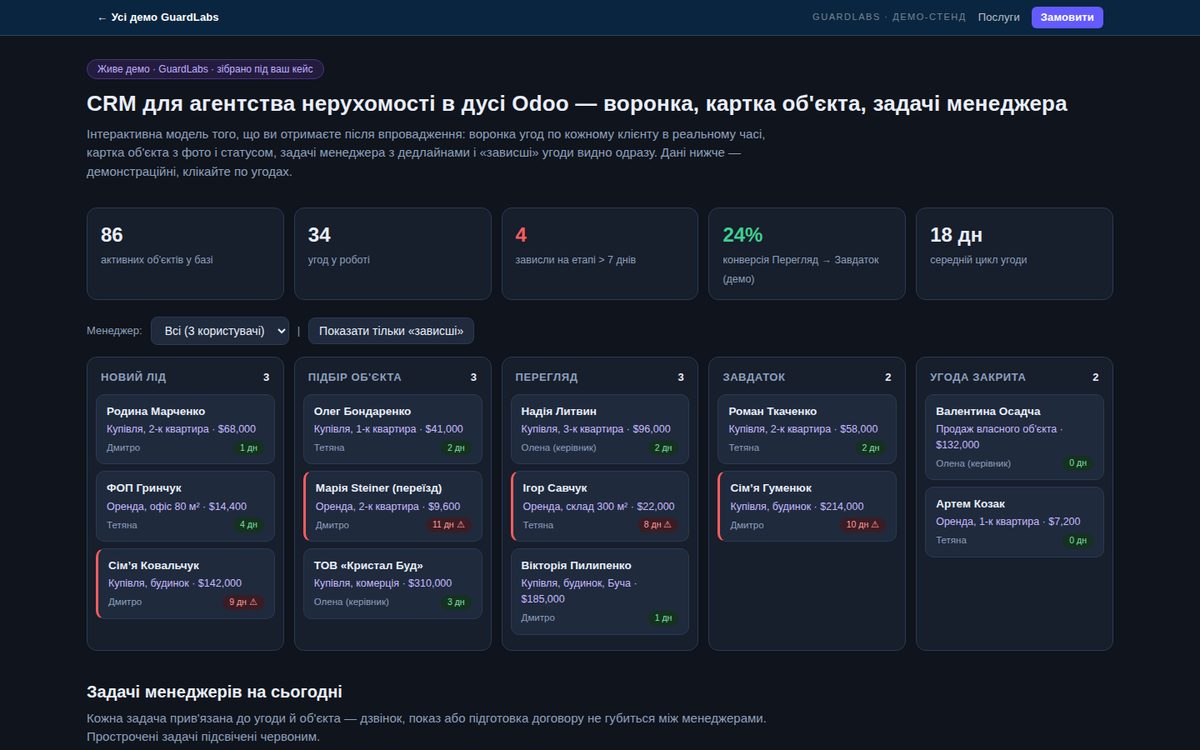
Task: Open the Олег Бондаренко deal card
Action: [392, 429]
